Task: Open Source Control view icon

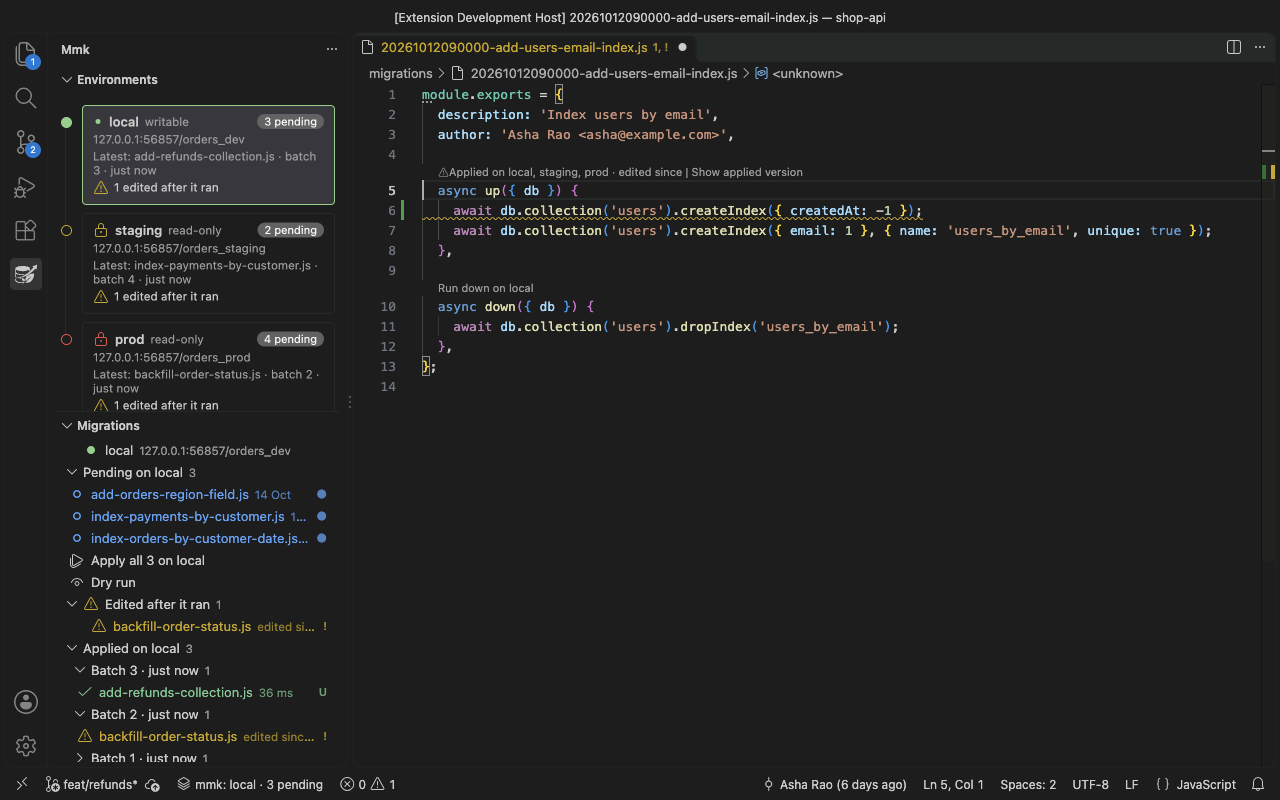Action: [26, 143]
